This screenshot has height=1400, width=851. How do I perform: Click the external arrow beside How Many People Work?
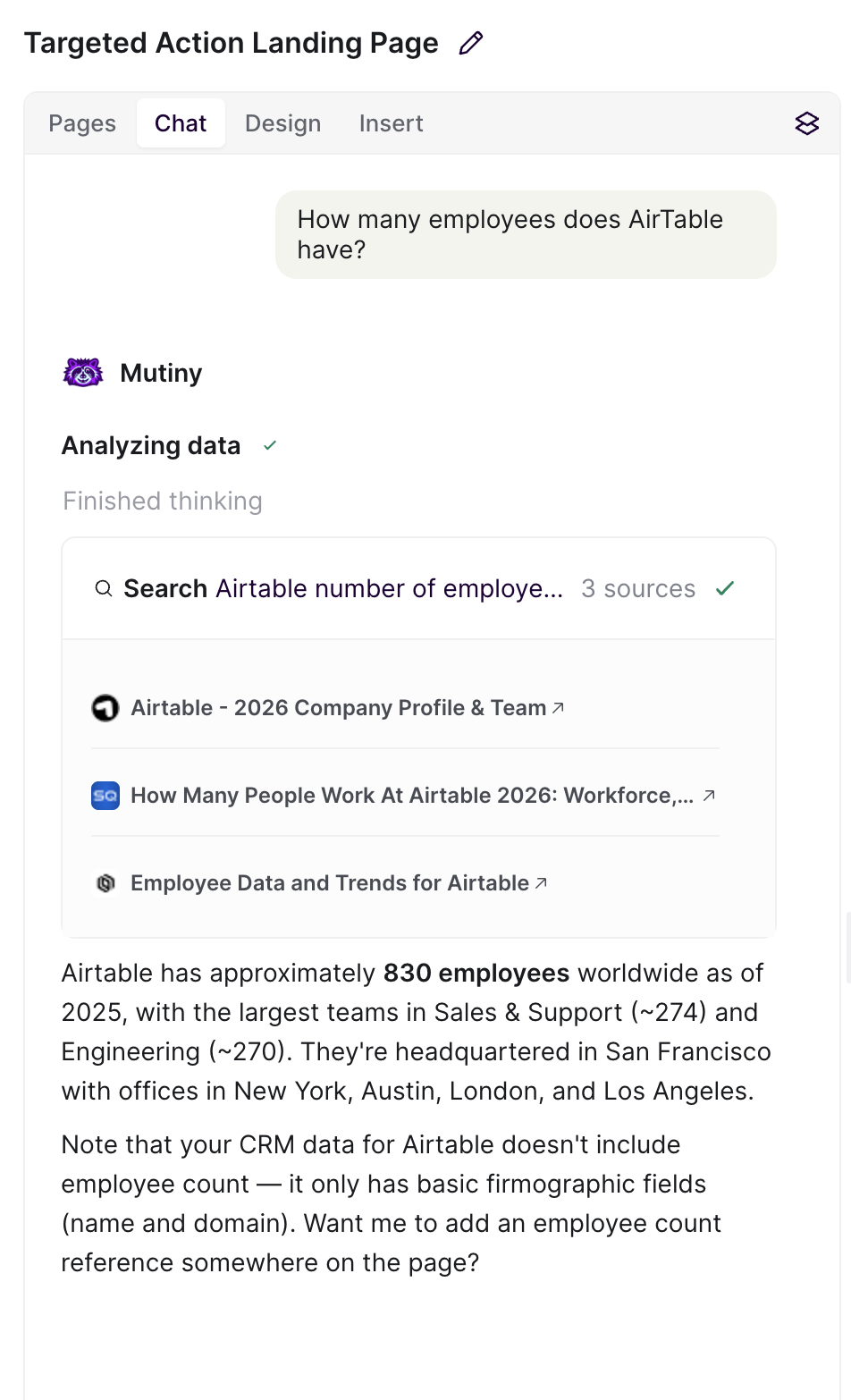709,795
